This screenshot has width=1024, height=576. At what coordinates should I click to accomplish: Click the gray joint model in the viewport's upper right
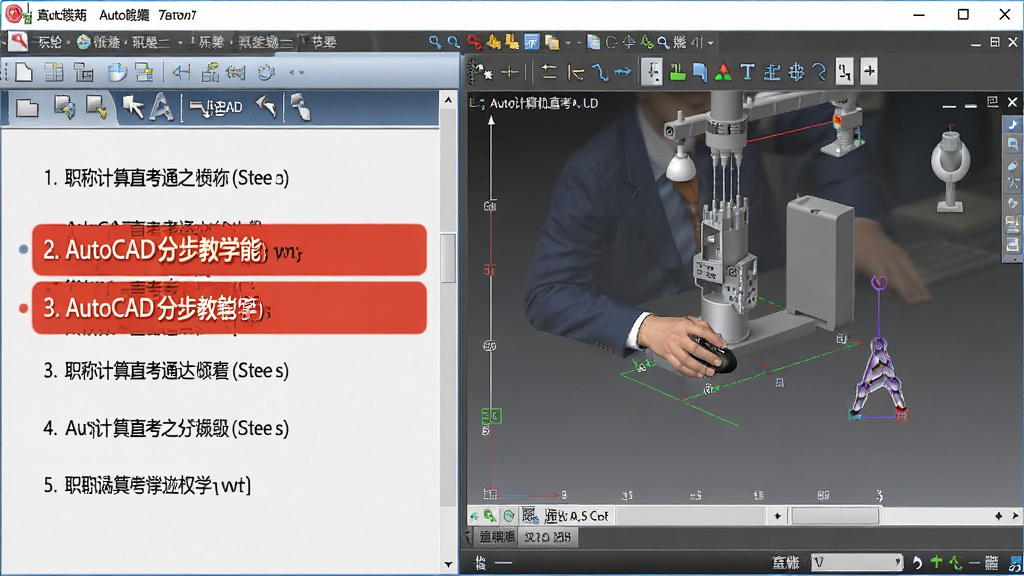(x=950, y=170)
